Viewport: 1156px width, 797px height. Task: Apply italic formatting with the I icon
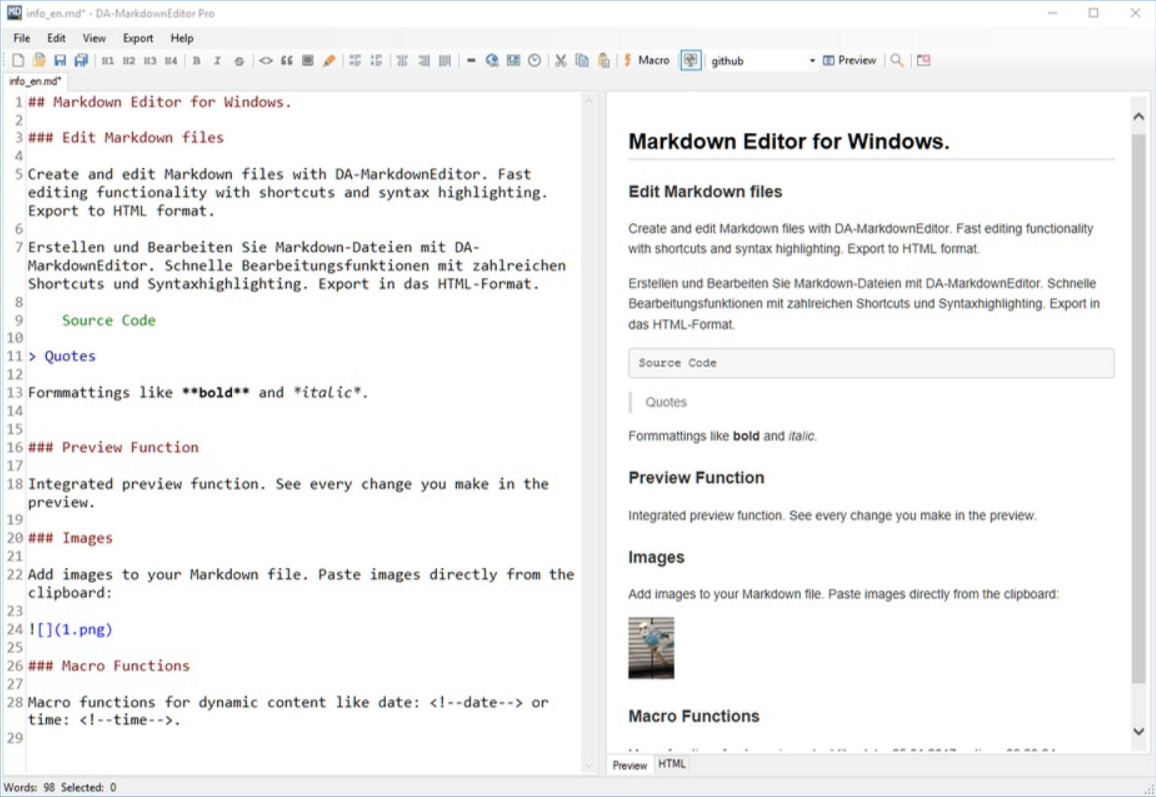(217, 60)
